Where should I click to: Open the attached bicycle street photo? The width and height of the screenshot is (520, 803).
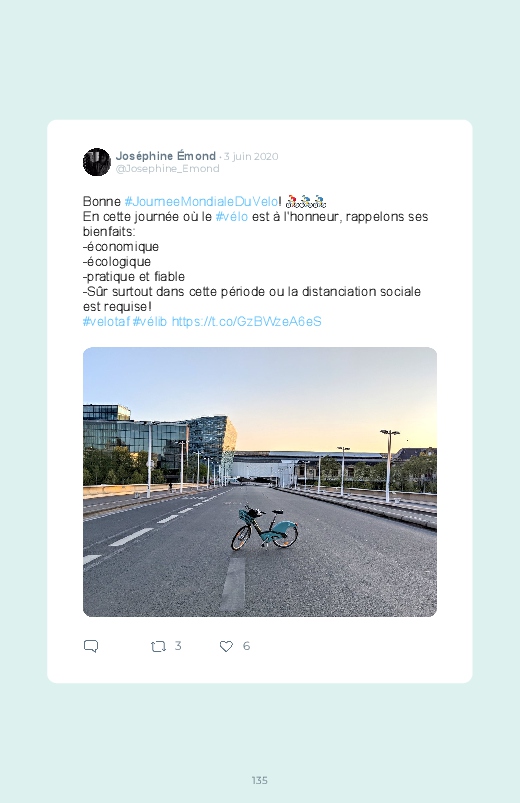point(260,482)
